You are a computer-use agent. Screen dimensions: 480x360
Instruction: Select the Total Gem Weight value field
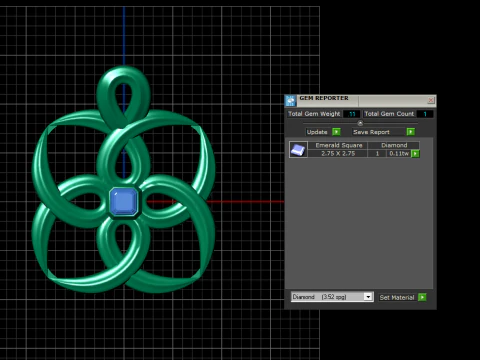pyautogui.click(x=351, y=114)
